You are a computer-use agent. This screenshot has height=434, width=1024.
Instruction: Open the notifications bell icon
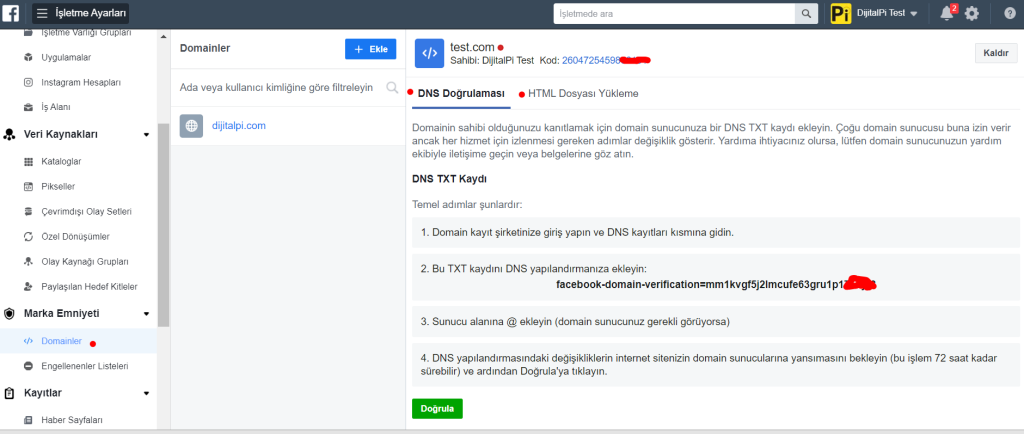coord(947,14)
